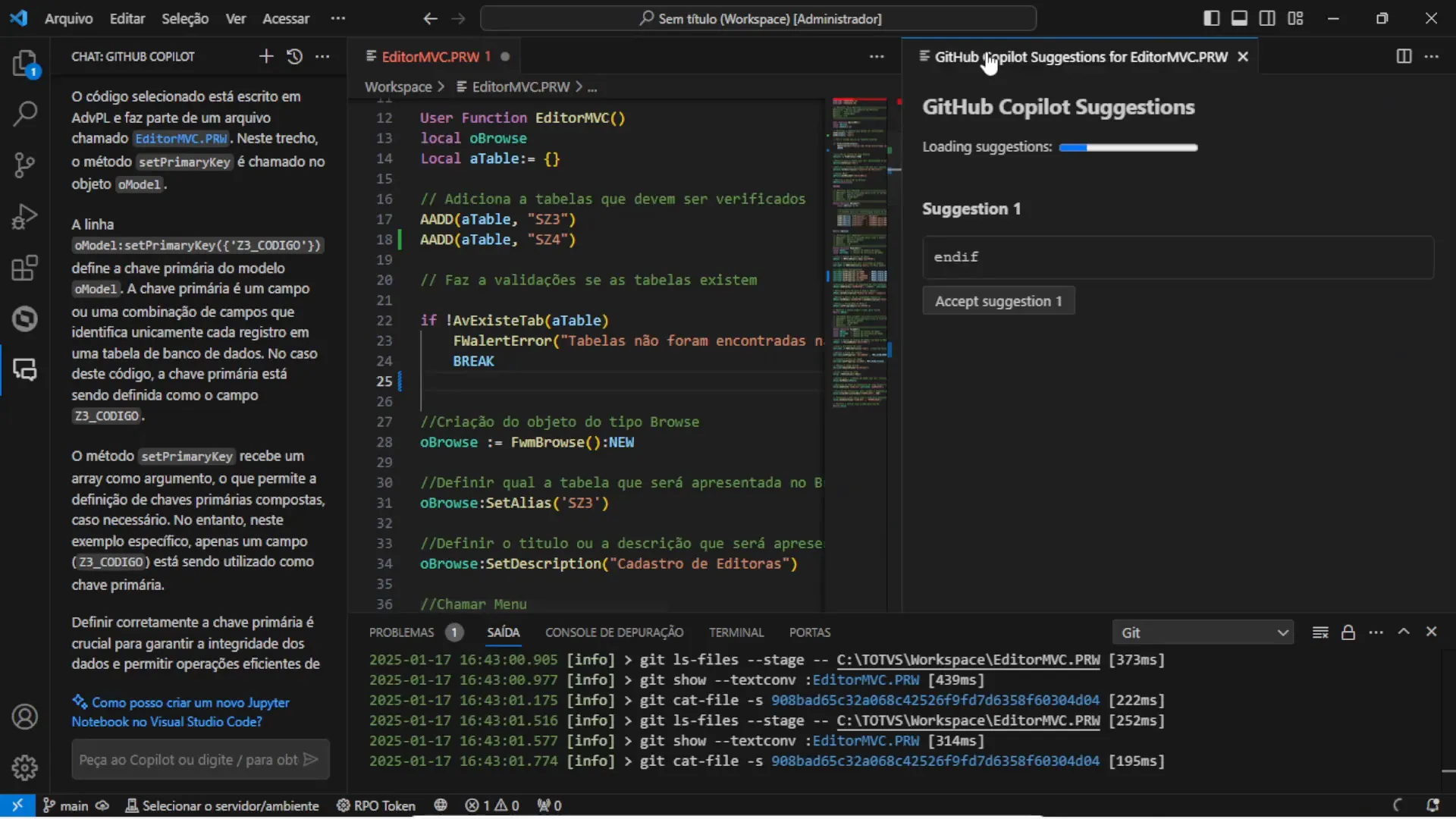Click the editor minimap
Viewport: 1456px width, 819px height.
(x=859, y=254)
